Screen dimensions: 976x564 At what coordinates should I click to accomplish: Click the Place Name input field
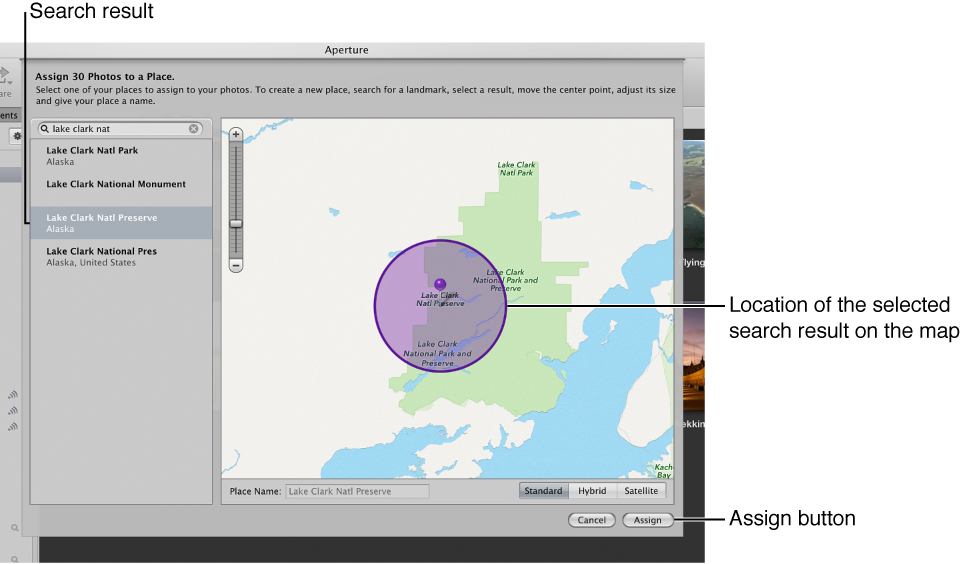coord(357,491)
